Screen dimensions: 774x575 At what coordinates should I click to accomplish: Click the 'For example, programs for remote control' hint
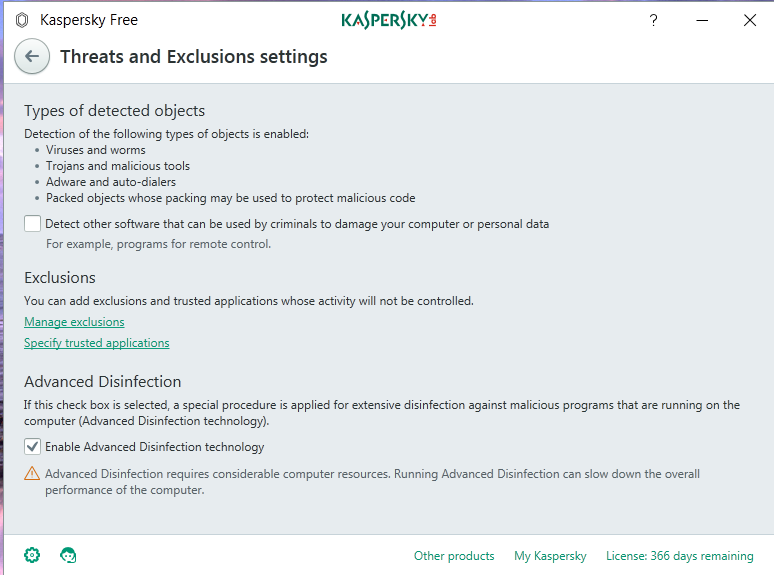click(158, 244)
